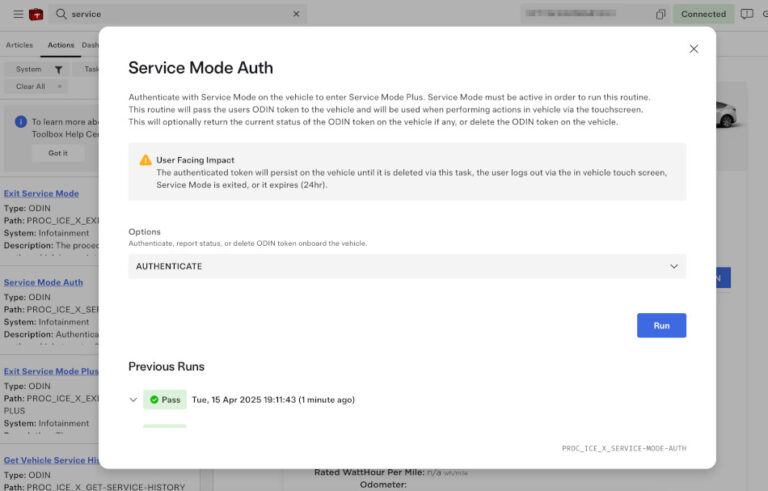Click the search magnifier icon
The image size is (768, 491).
pyautogui.click(x=62, y=14)
